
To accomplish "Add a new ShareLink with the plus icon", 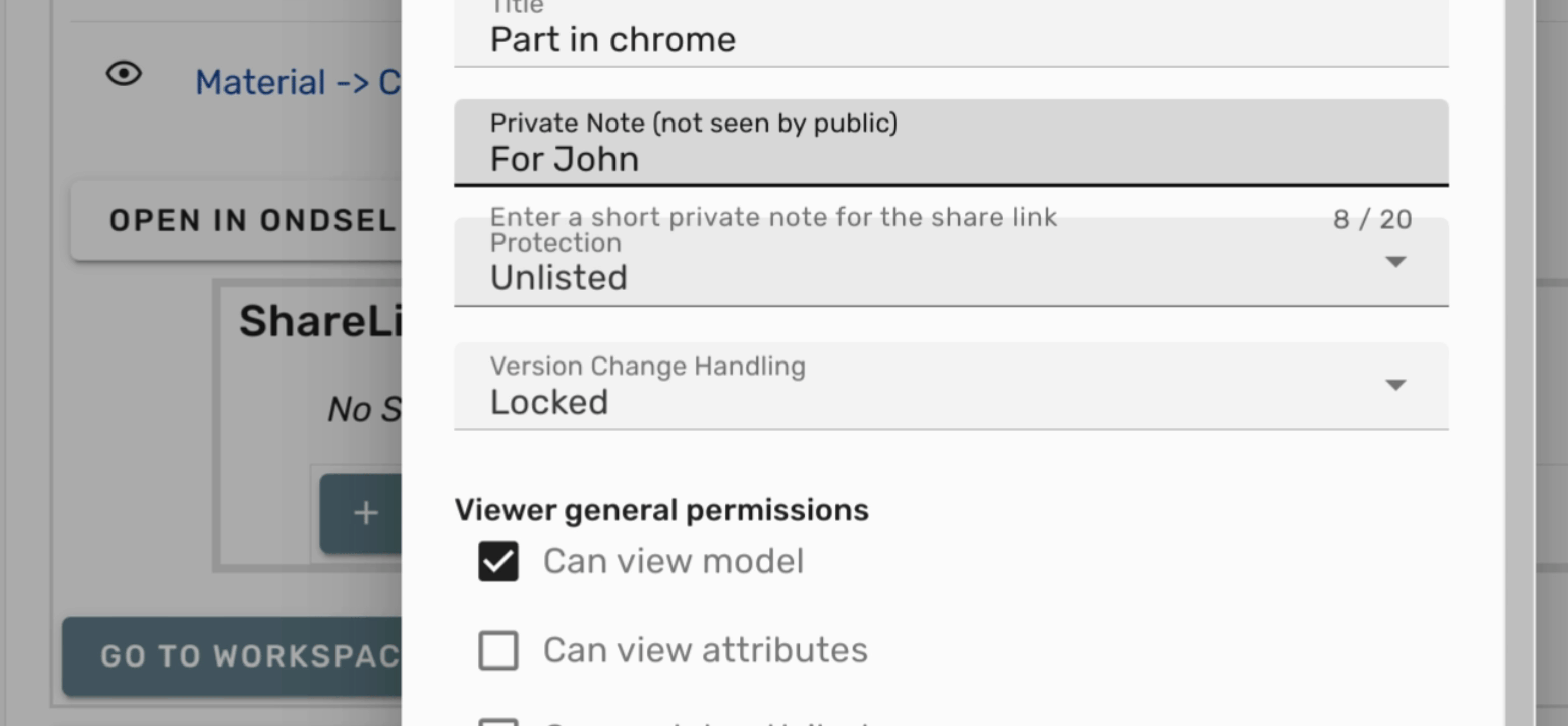I will click(365, 513).
